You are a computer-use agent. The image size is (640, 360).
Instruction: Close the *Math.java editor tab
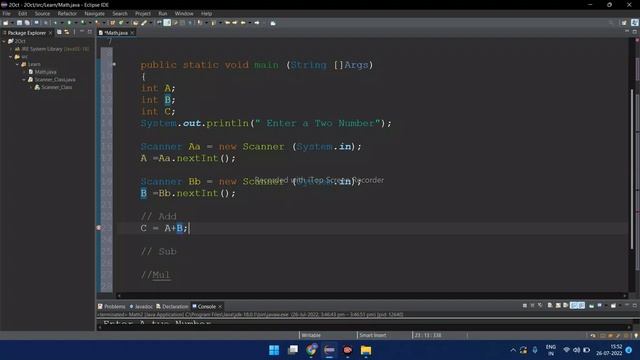132,33
